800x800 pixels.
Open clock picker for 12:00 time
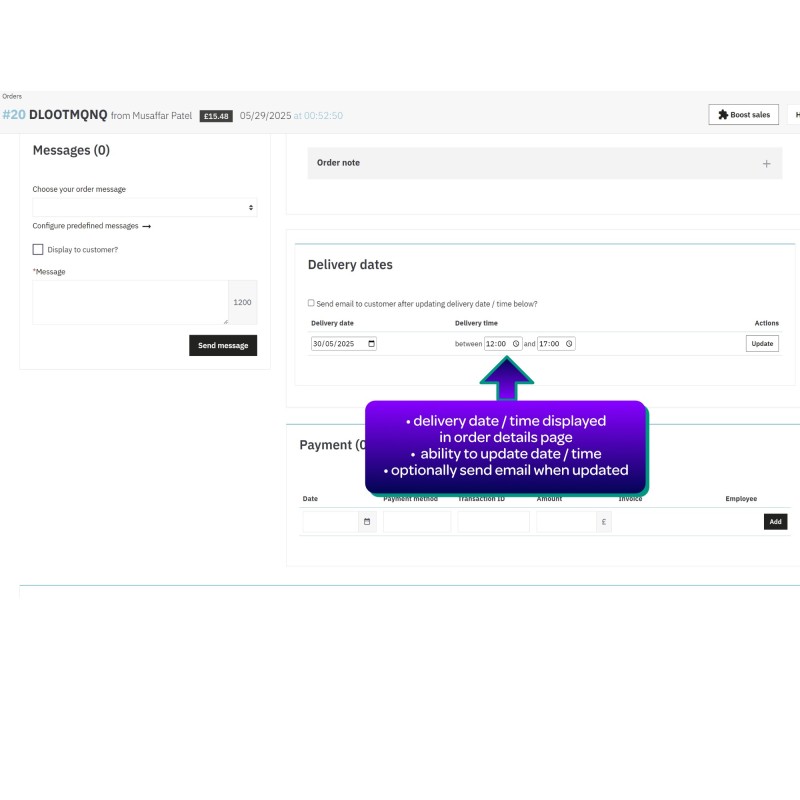click(x=516, y=344)
